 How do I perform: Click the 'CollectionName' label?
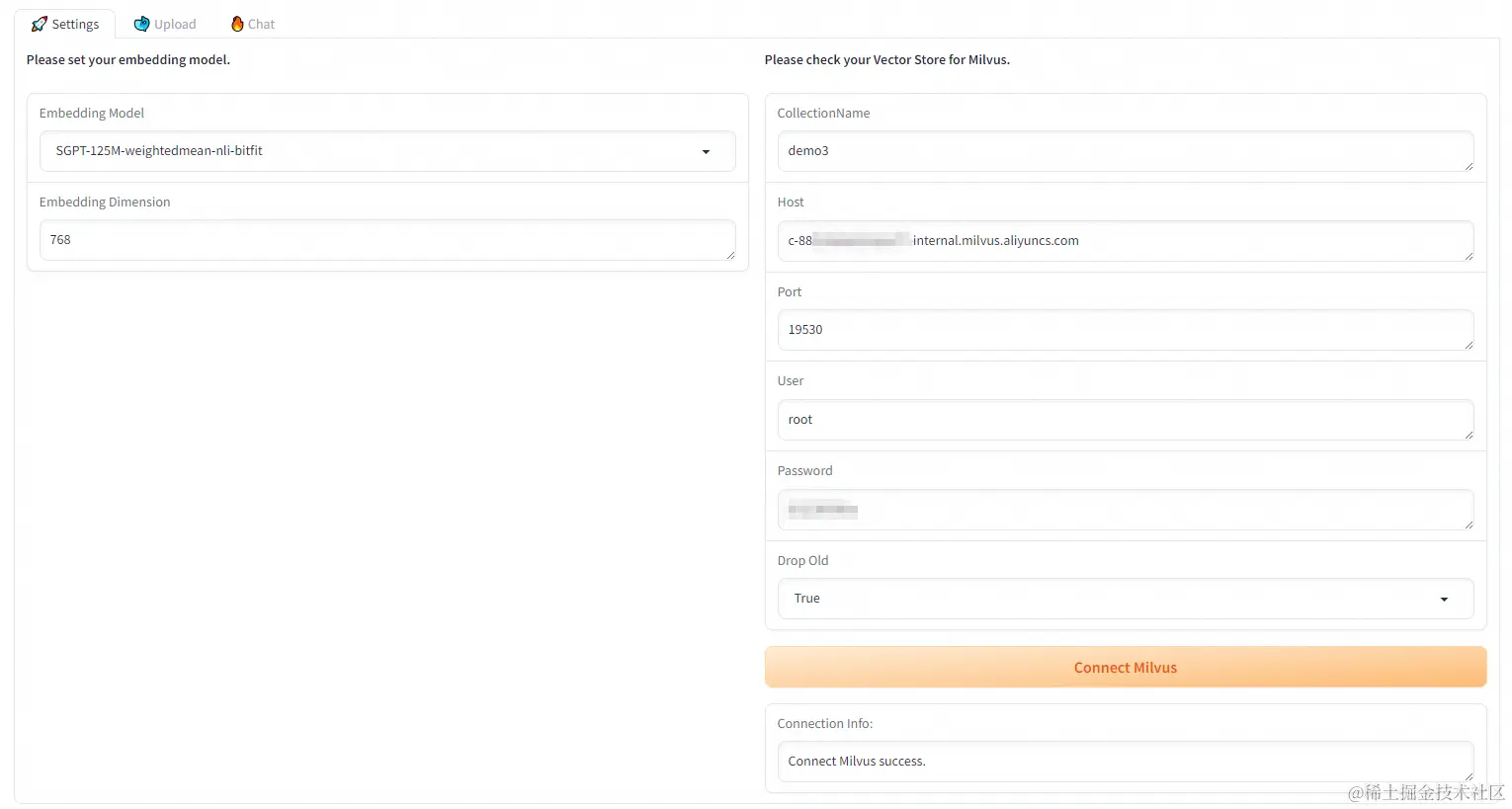click(824, 114)
